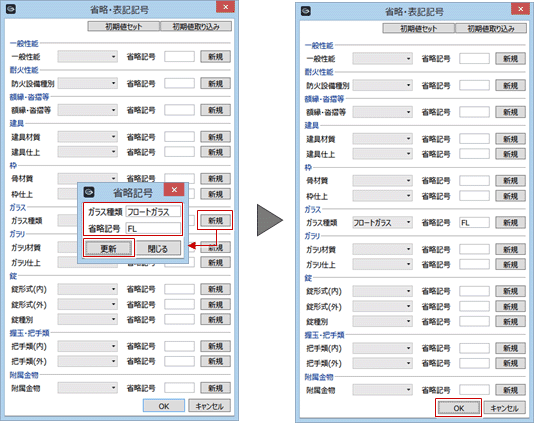The height and width of the screenshot is (423, 534).
Task: Click the app icon in 省略記号 popup title
Action: (x=89, y=192)
